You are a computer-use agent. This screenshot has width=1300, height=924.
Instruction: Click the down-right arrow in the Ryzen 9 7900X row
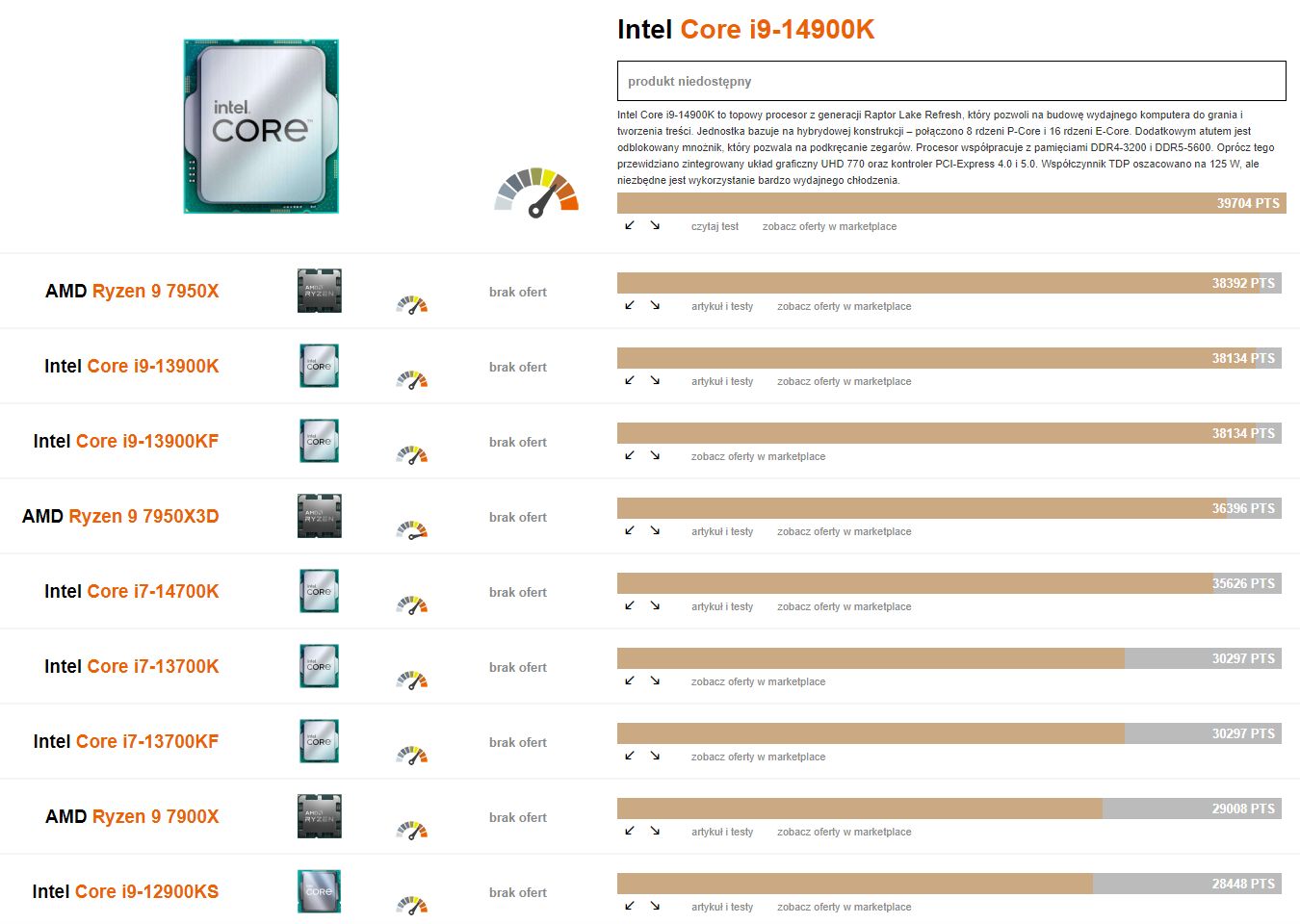coord(655,831)
